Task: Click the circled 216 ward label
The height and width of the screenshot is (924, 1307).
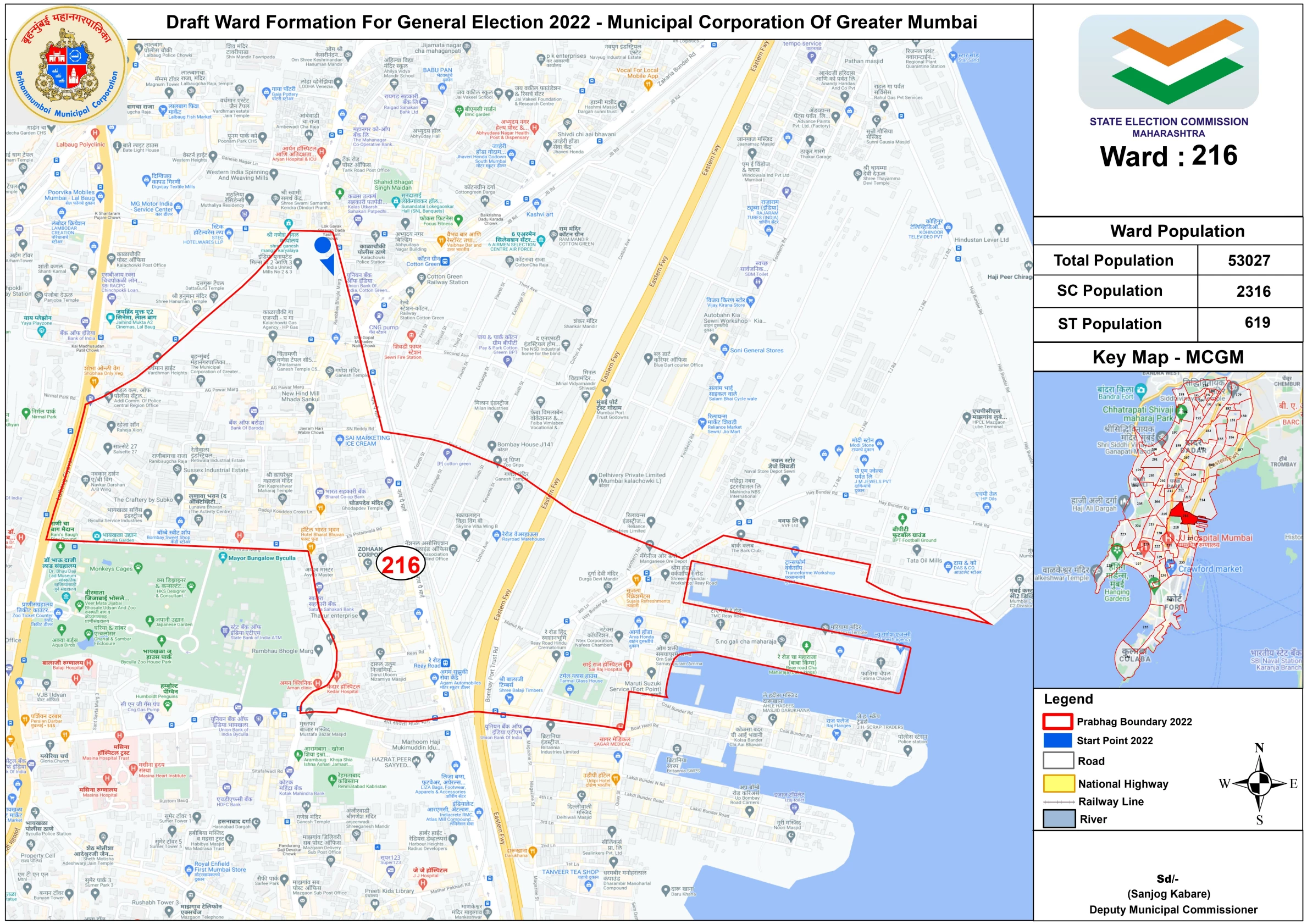Action: tap(401, 564)
